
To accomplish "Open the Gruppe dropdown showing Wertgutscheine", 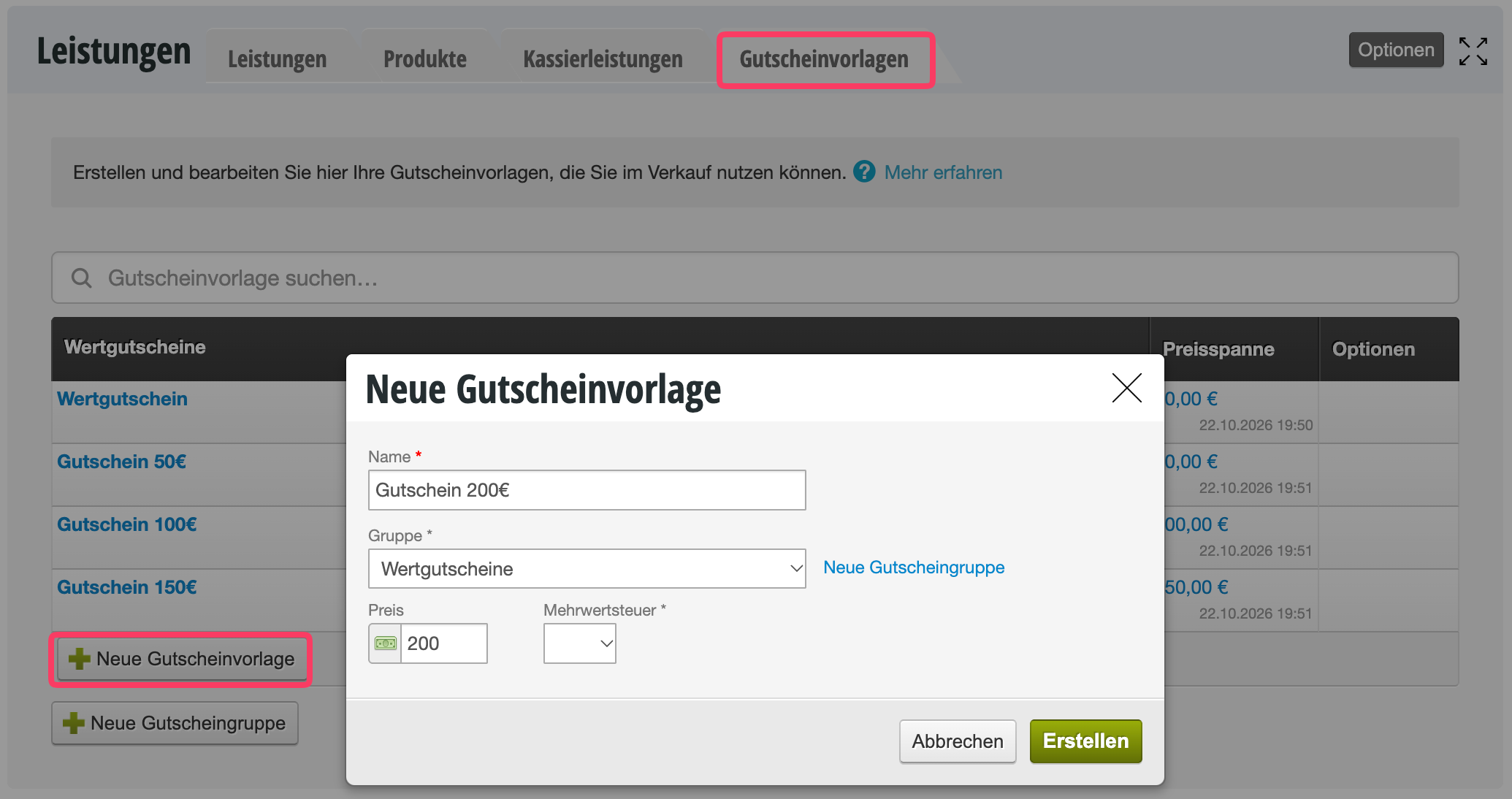I will [587, 568].
